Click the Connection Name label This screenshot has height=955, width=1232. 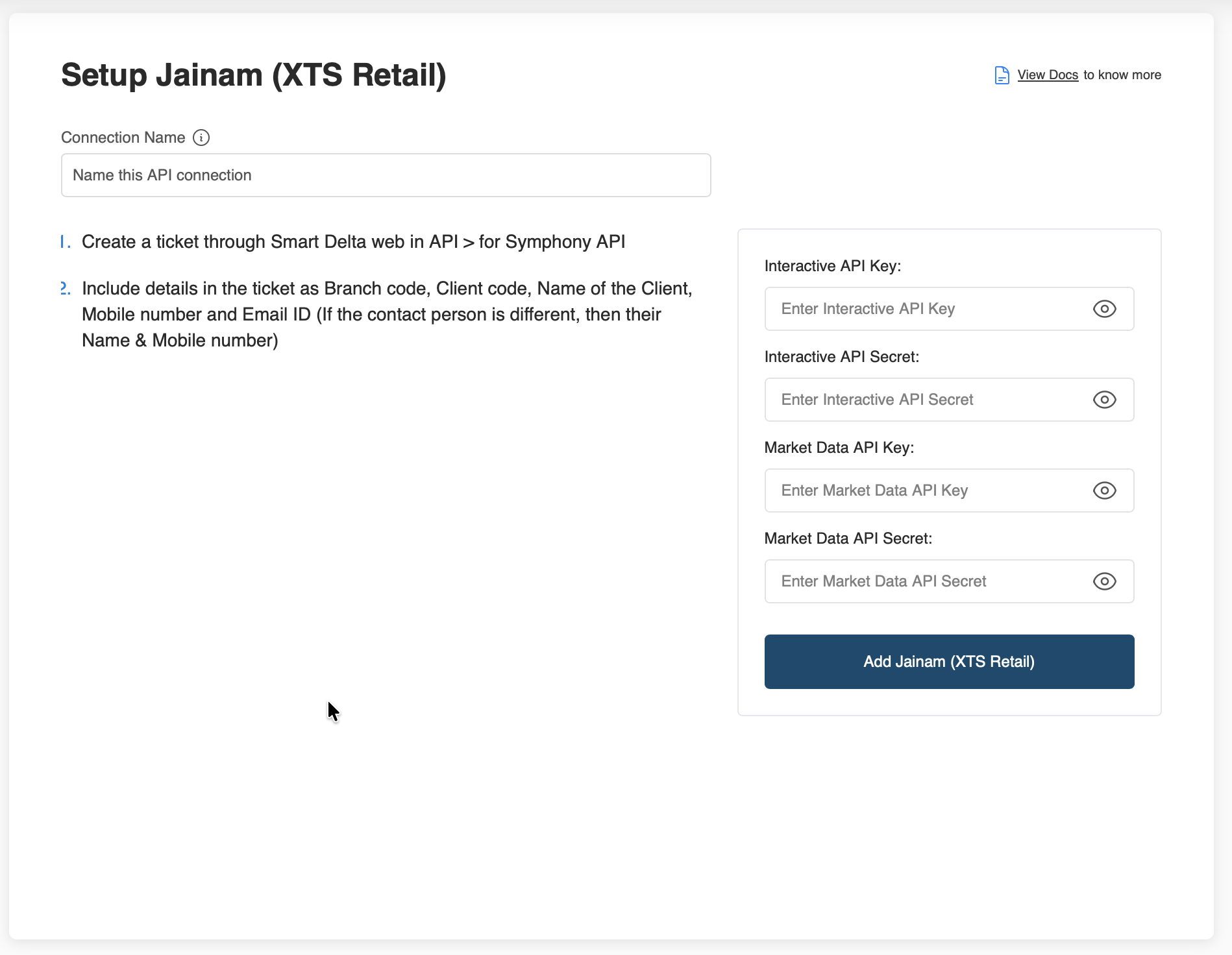(123, 138)
